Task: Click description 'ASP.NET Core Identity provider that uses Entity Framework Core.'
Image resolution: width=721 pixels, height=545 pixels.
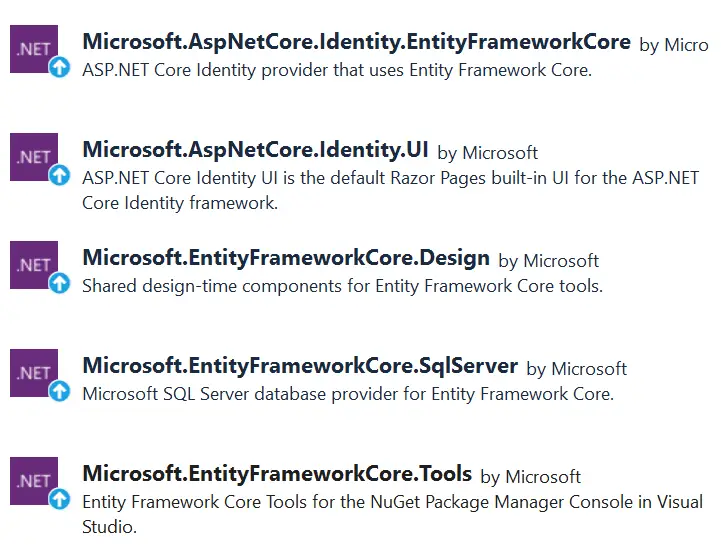Action: coord(337,70)
